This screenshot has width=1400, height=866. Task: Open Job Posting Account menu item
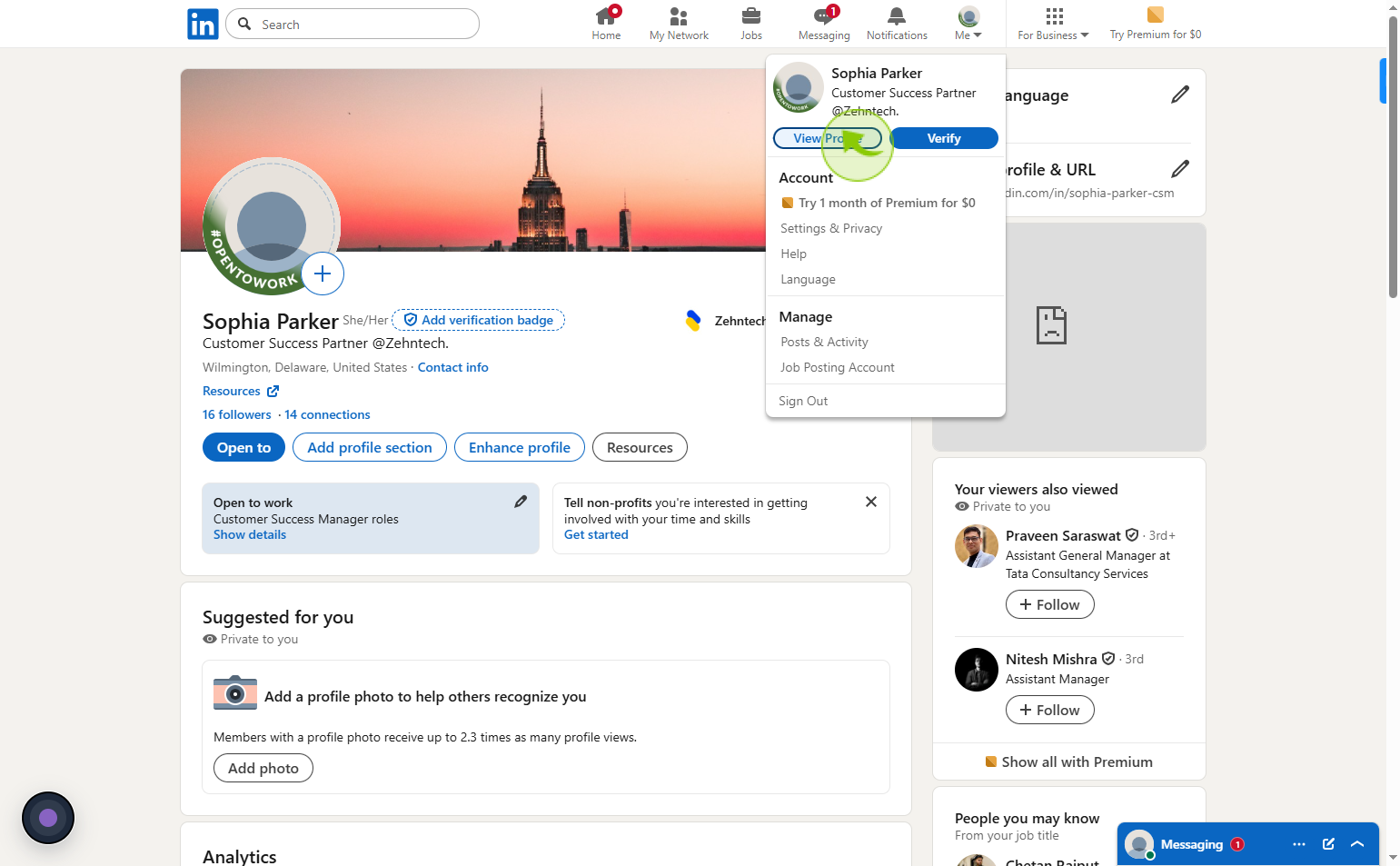click(838, 367)
